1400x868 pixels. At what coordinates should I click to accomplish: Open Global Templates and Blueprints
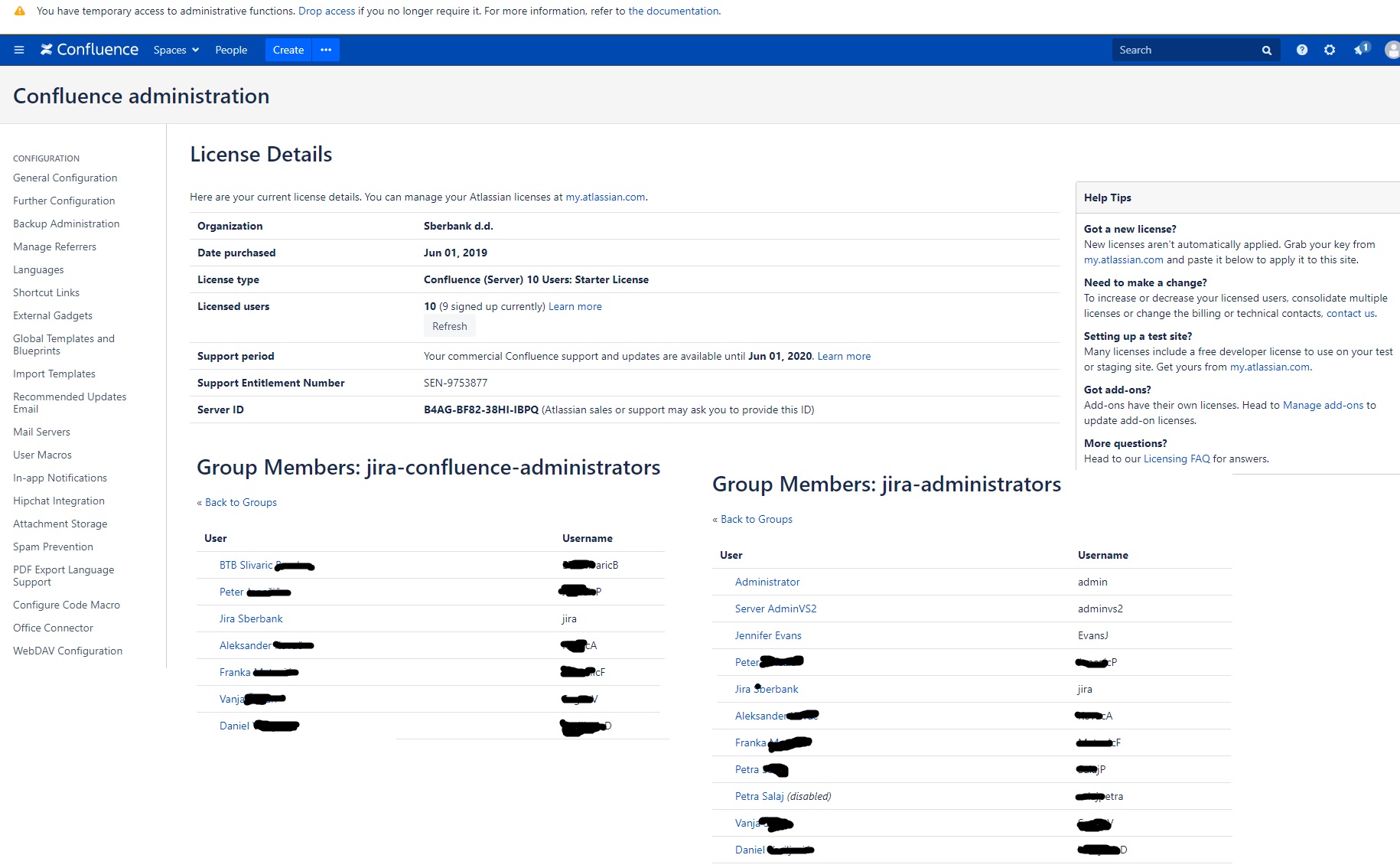63,344
